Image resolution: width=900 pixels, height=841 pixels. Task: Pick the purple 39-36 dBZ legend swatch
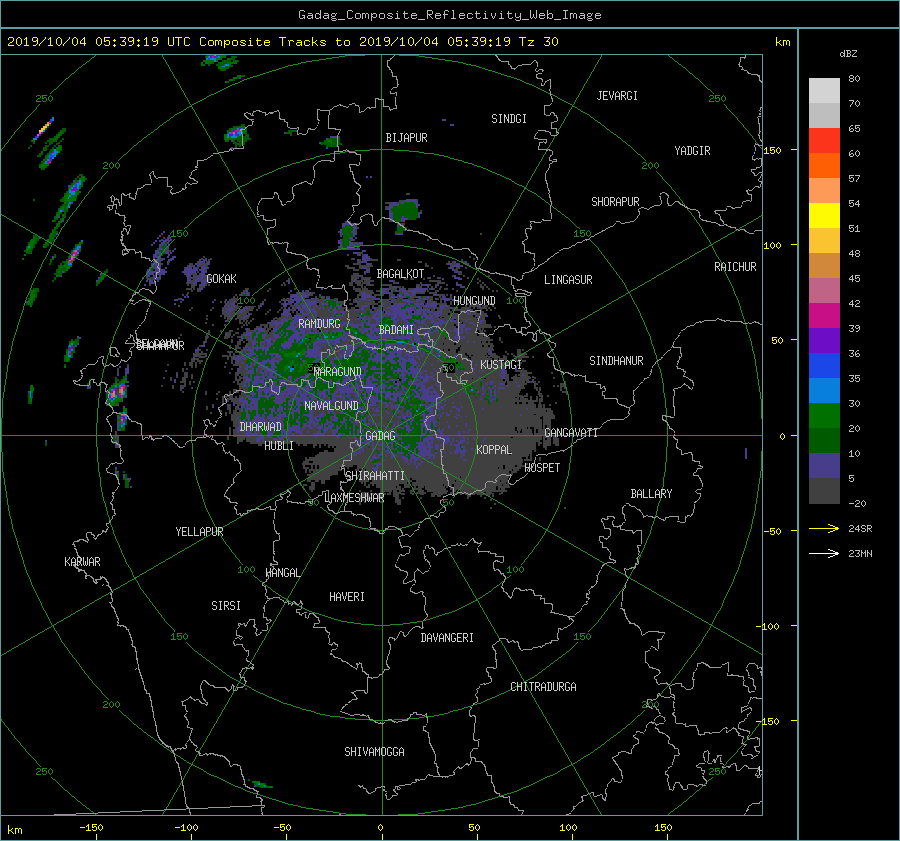click(824, 340)
